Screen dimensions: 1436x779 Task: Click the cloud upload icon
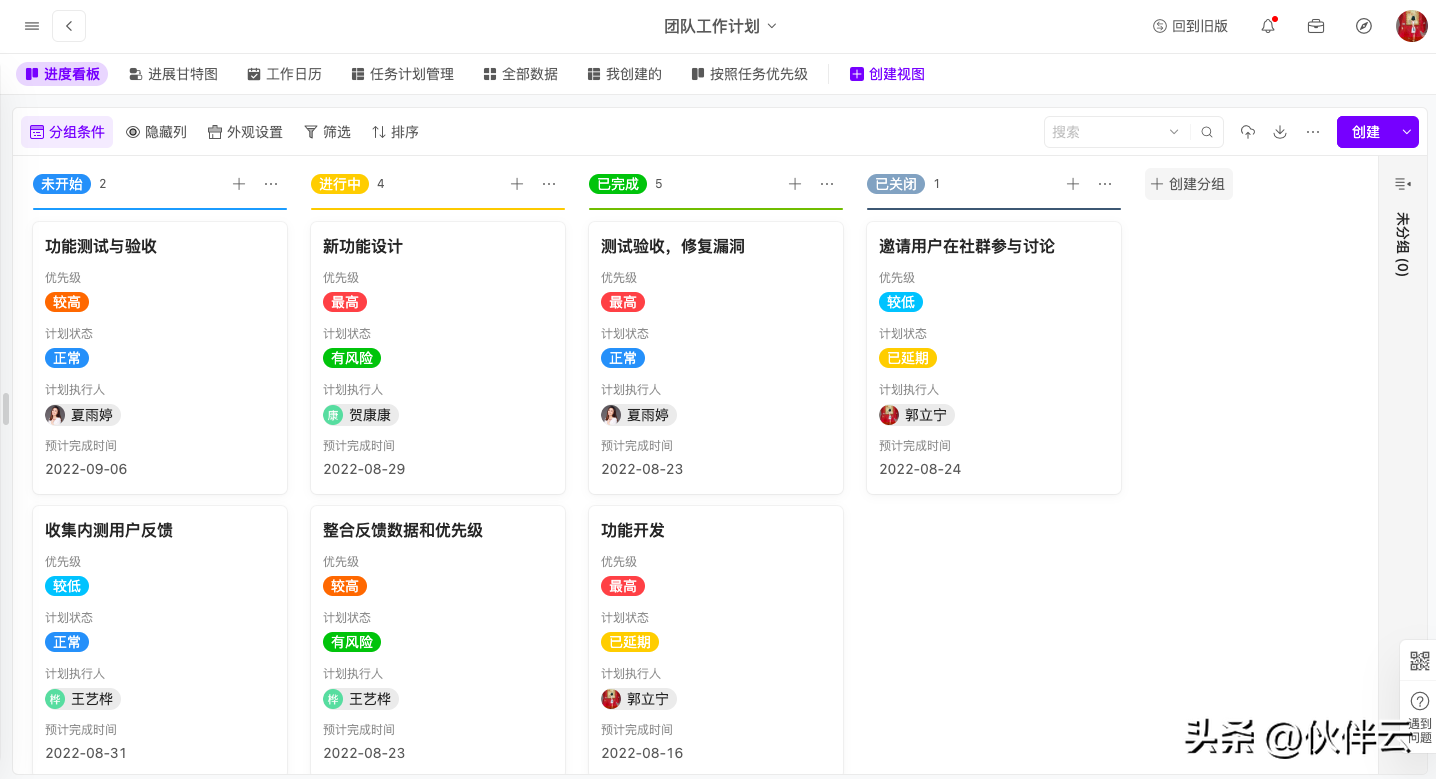1248,132
